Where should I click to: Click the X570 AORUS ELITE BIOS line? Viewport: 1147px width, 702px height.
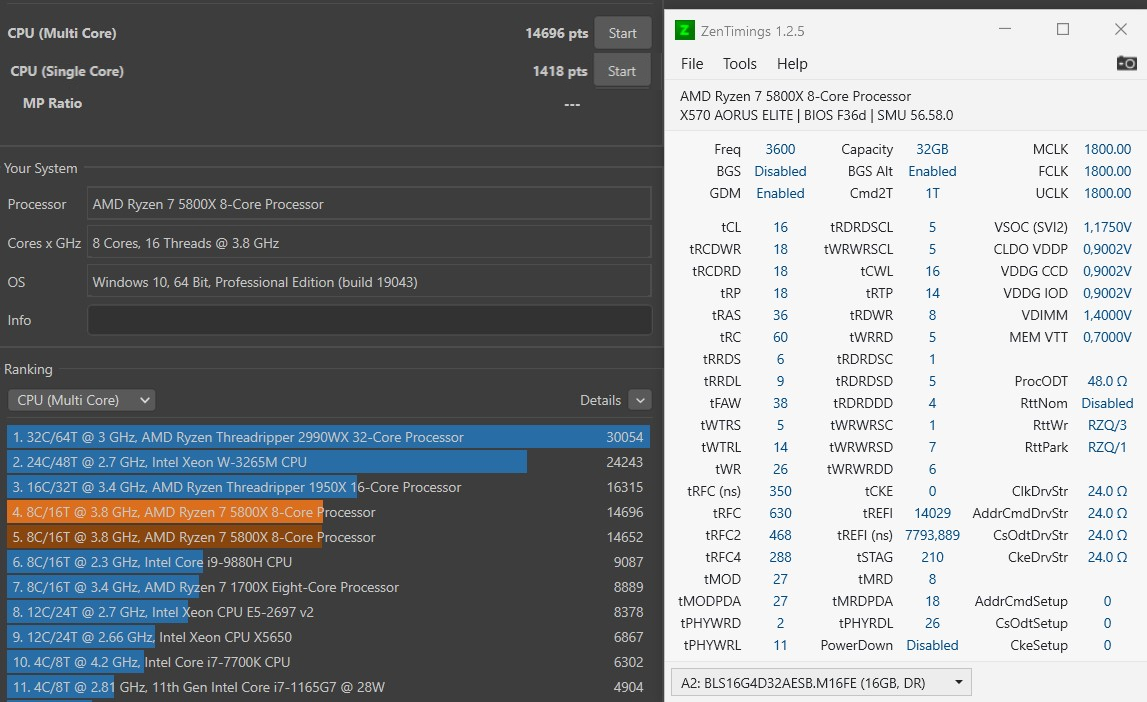tap(816, 115)
